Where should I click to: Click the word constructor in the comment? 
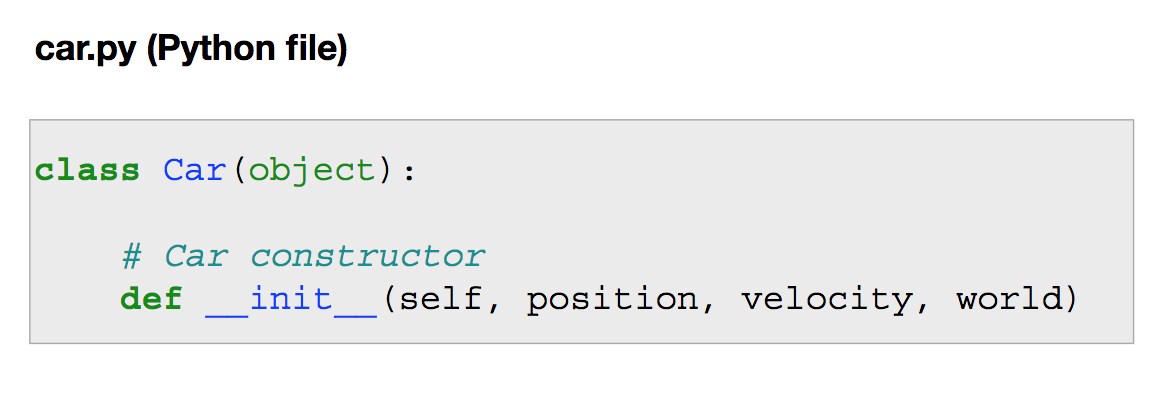click(368, 257)
